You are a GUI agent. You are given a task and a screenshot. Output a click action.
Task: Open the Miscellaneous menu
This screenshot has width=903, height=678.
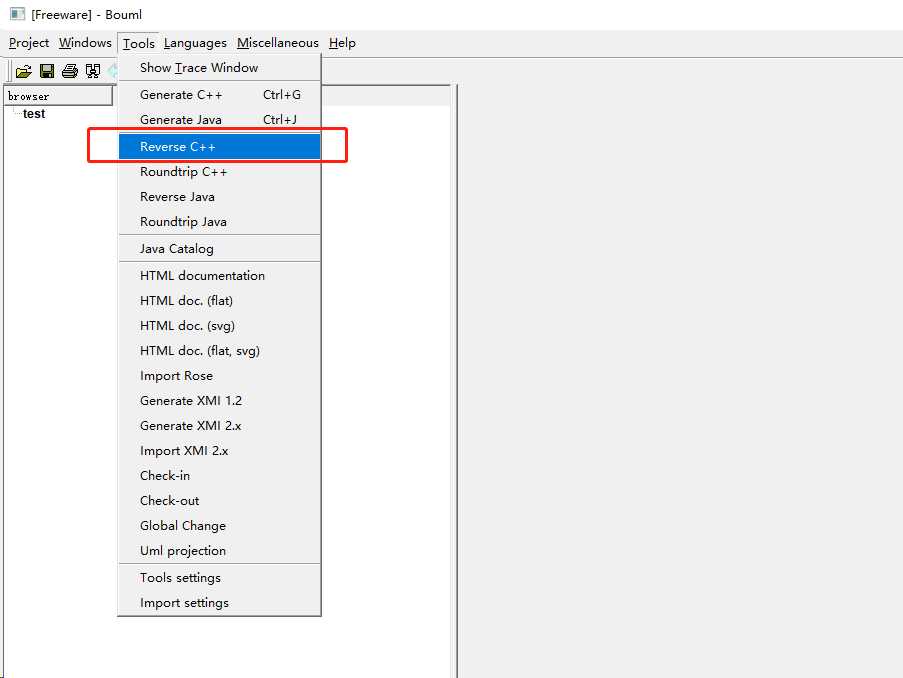coord(278,43)
